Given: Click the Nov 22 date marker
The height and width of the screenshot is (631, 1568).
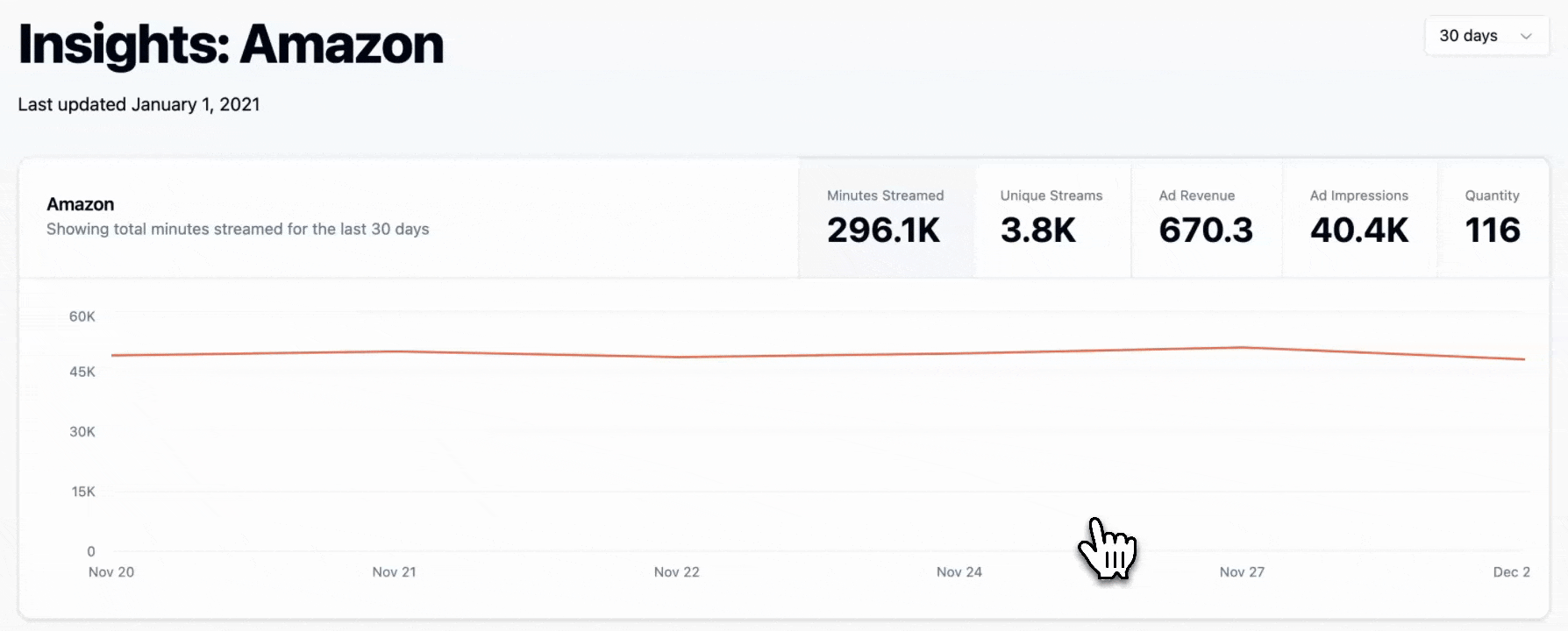Looking at the screenshot, I should click(676, 572).
